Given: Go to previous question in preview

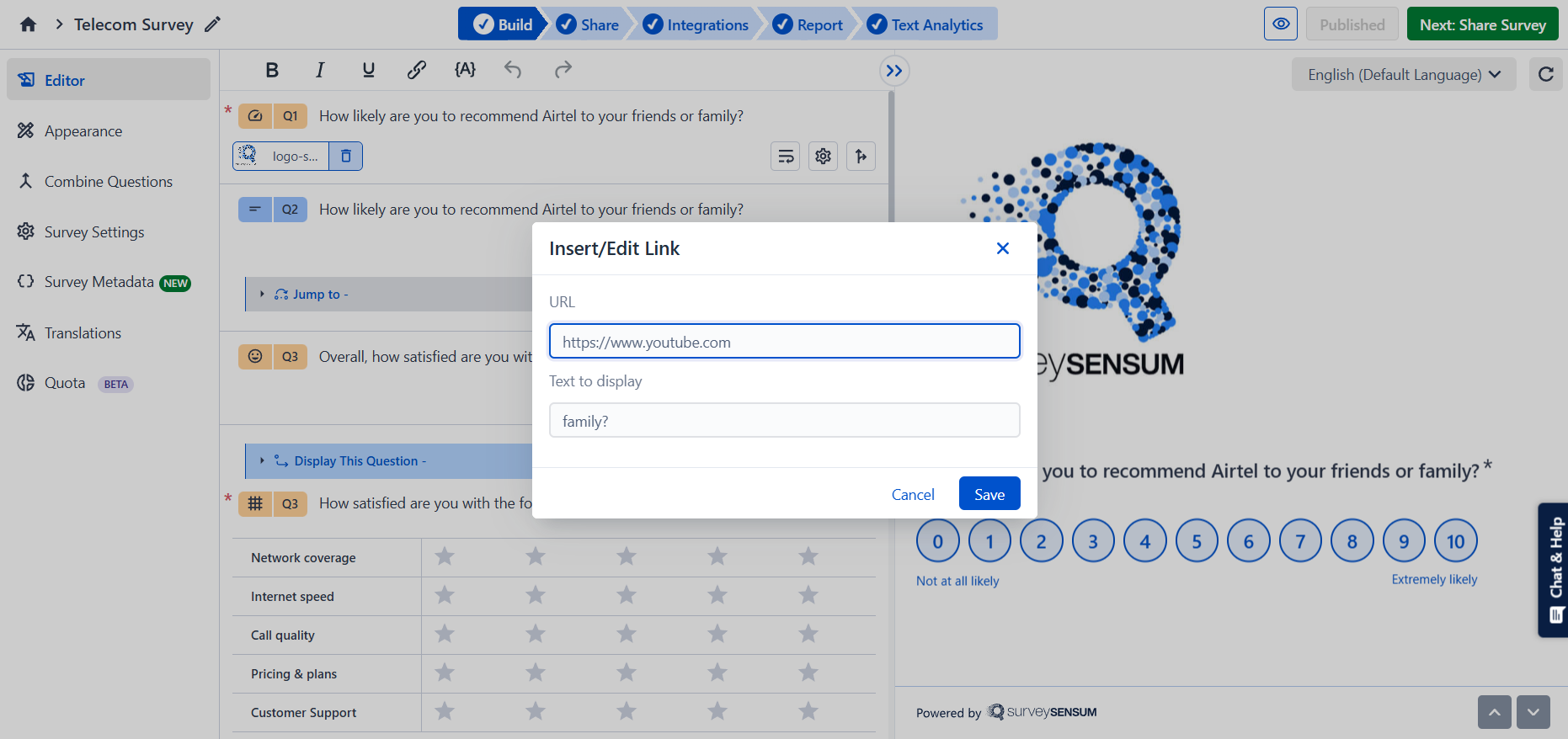Looking at the screenshot, I should tap(1495, 712).
